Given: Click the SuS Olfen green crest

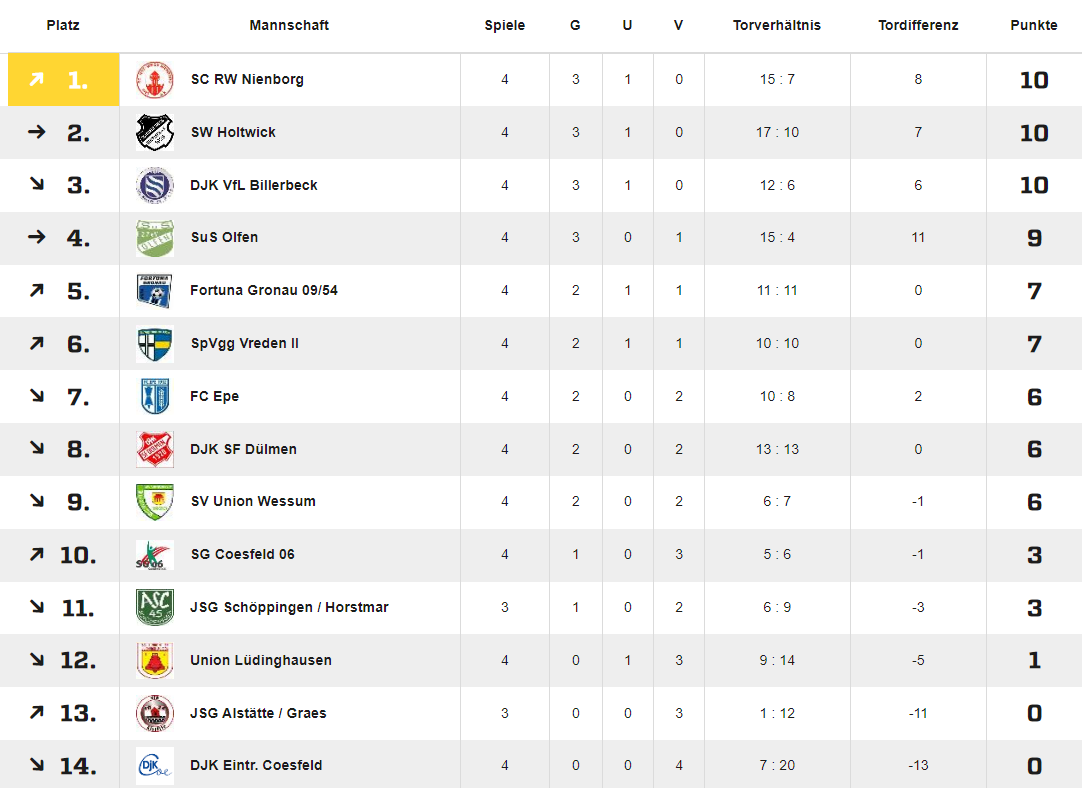Looking at the screenshot, I should click(x=155, y=238).
